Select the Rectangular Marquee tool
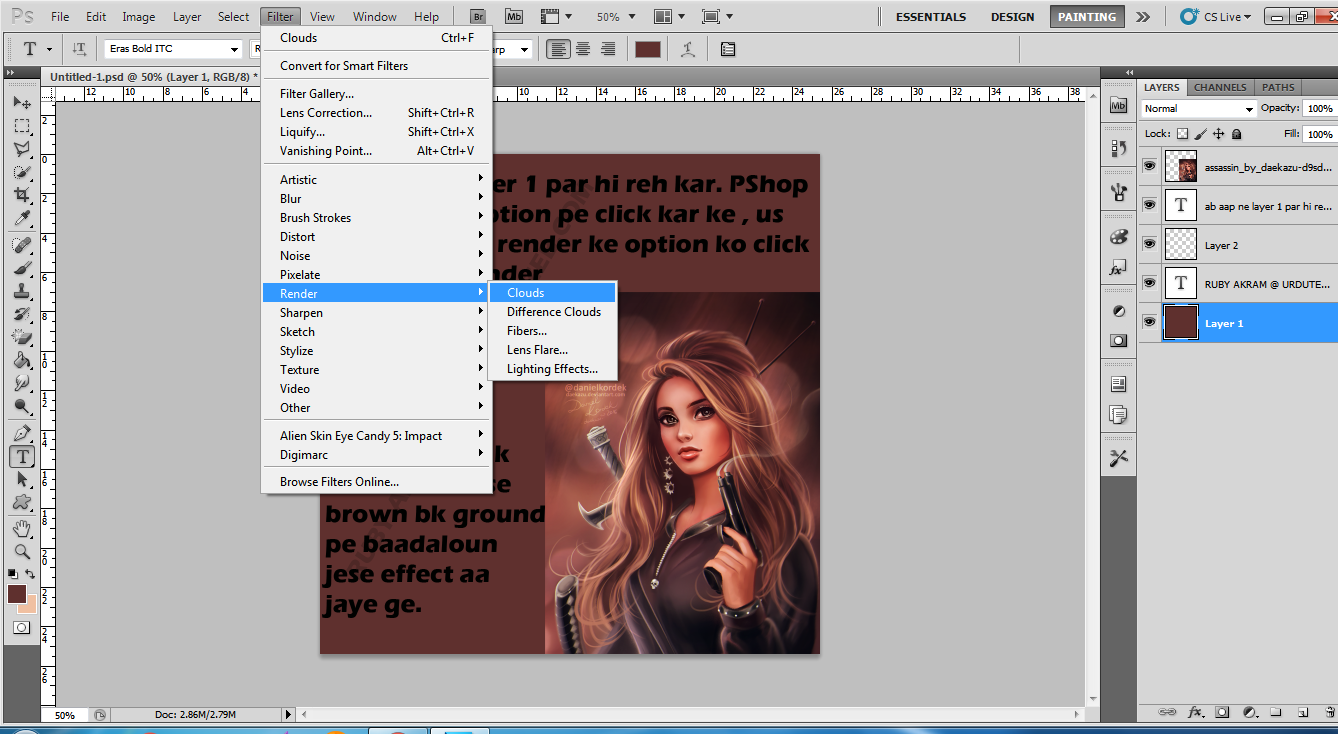The image size is (1338, 734). click(x=21, y=126)
